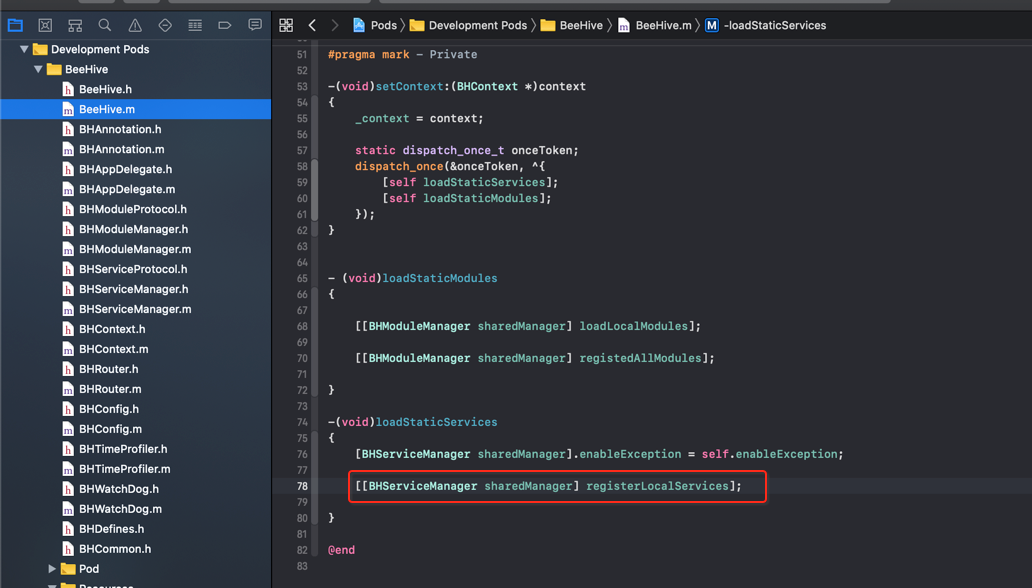
Task: Click dispatch_once call on line 58
Action: pos(400,167)
